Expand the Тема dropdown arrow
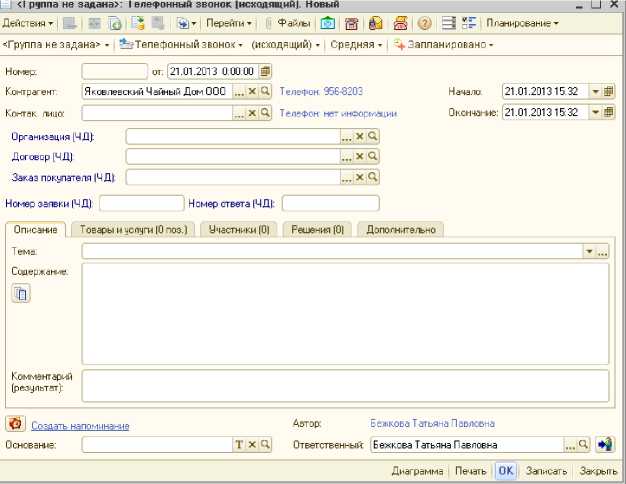Image resolution: width=626 pixels, height=484 pixels. (588, 252)
